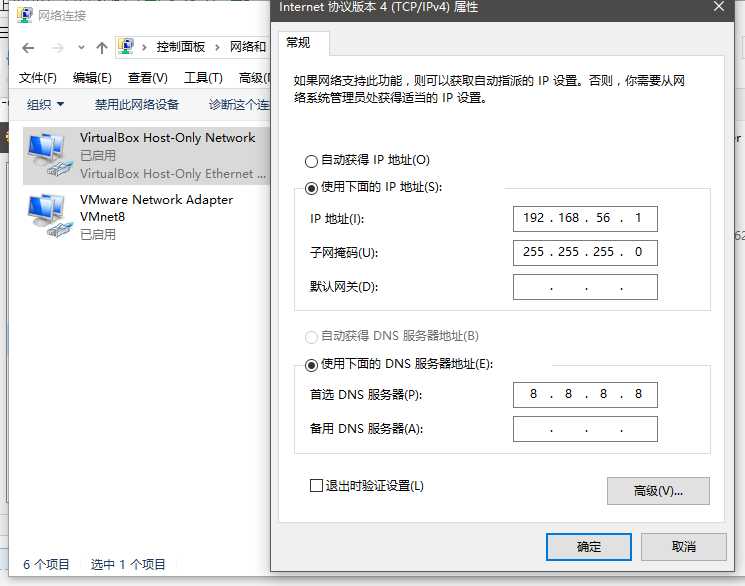Click the empty 默认网关 field
745x586 pixels.
[585, 287]
